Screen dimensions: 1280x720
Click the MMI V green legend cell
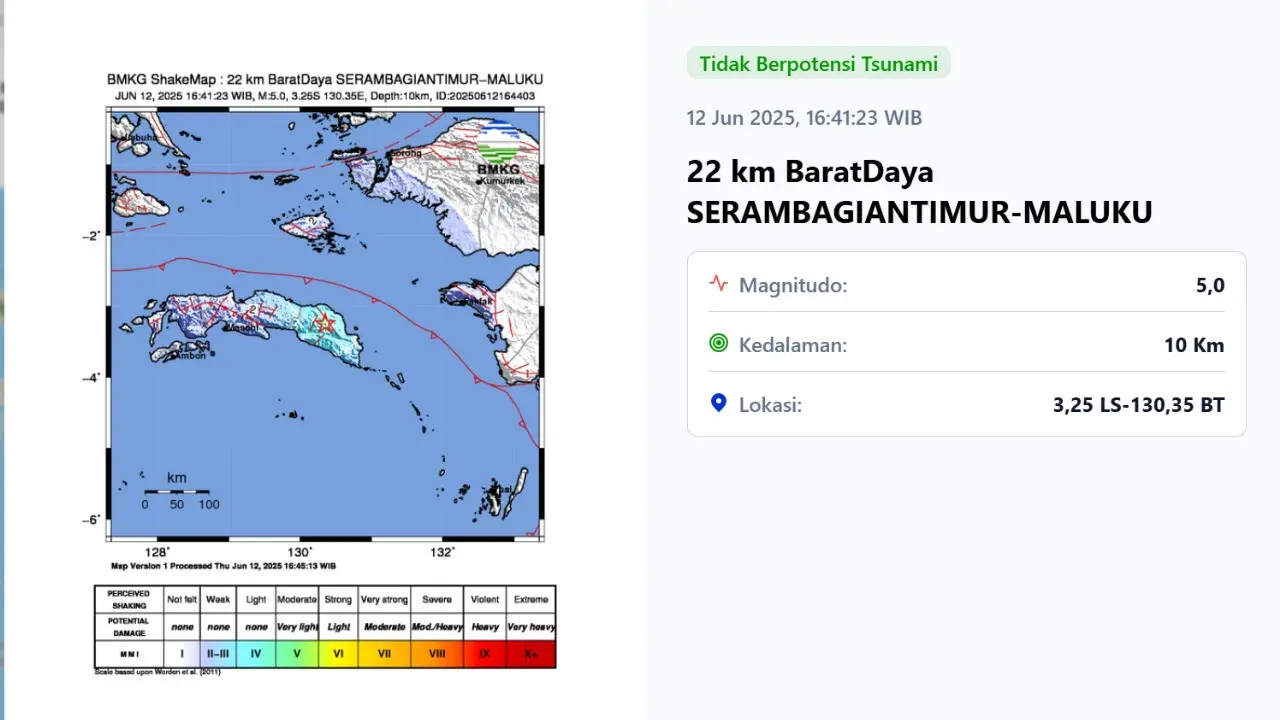296,654
